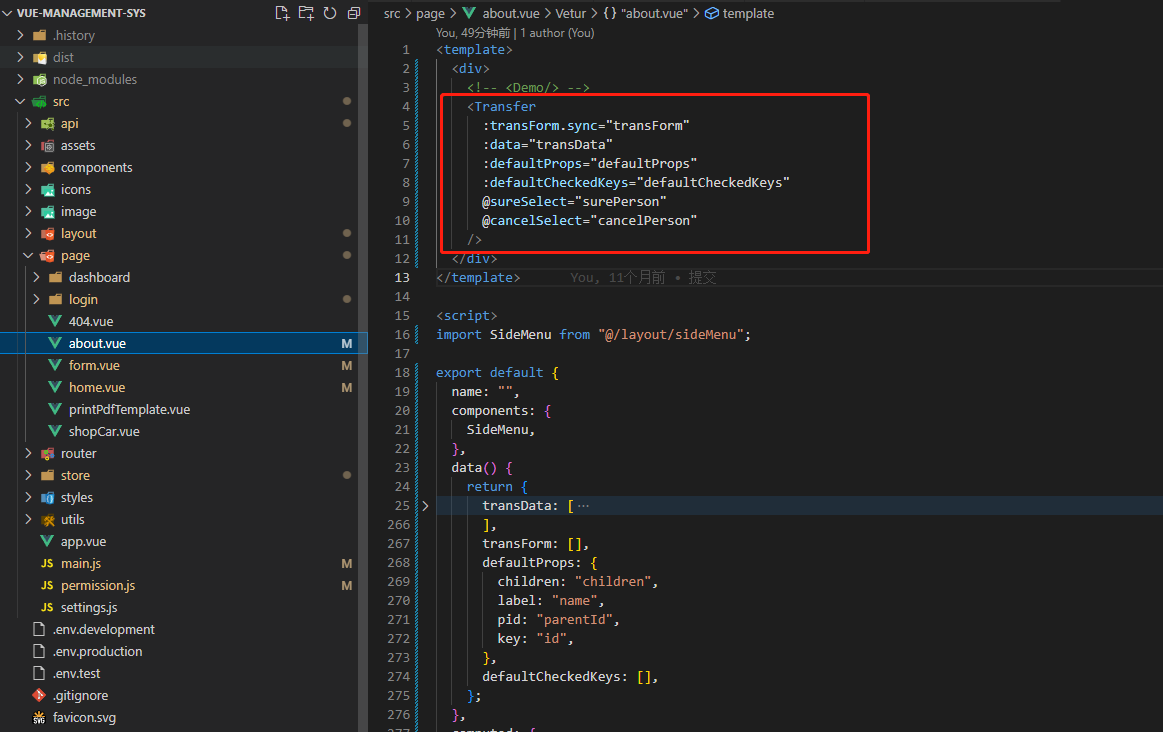Expand the store folder
Image resolution: width=1163 pixels, height=732 pixels.
point(28,475)
